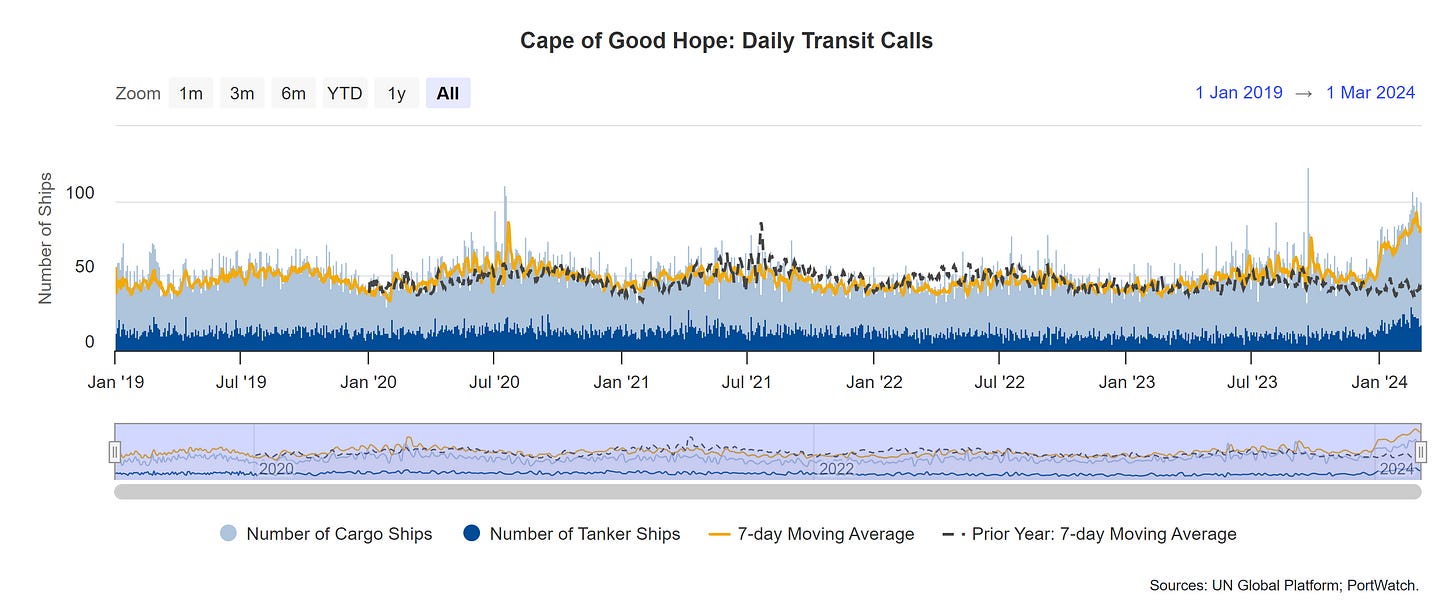Select the 1m zoom preset
Viewport: 1456px width, 603px height.
pyautogui.click(x=190, y=92)
